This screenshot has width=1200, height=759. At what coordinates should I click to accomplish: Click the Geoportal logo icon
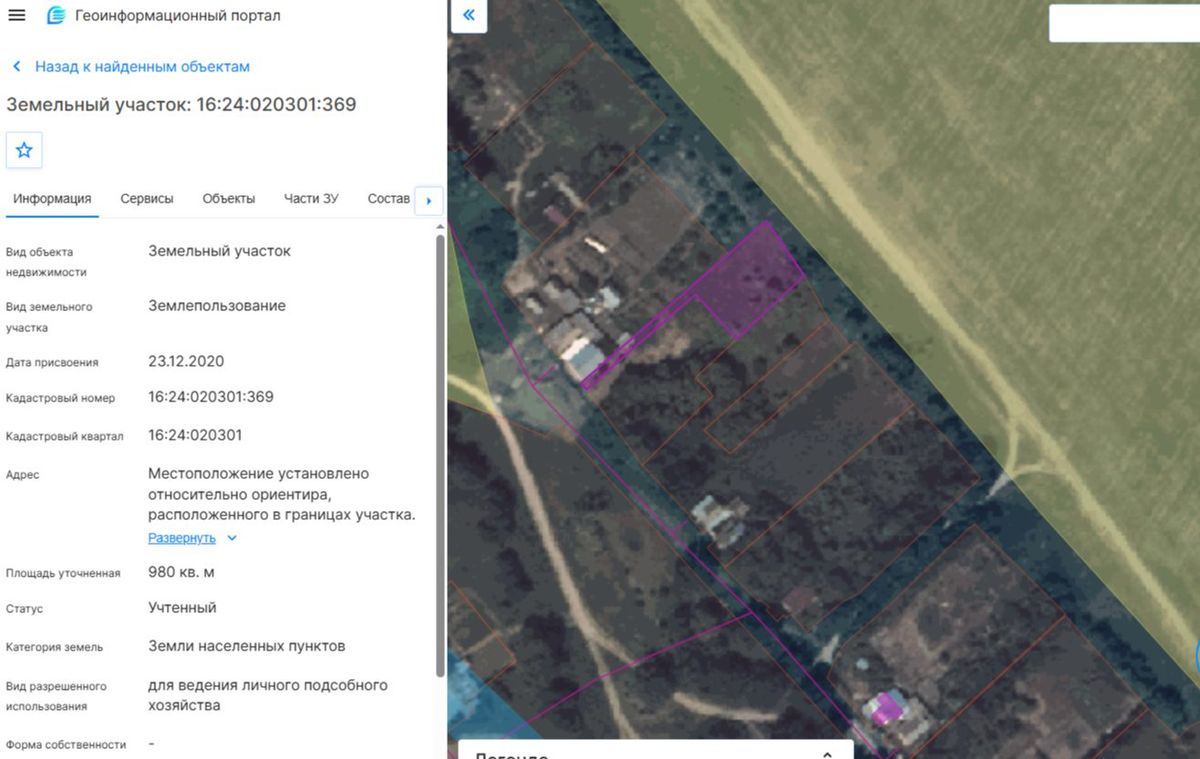[56, 16]
